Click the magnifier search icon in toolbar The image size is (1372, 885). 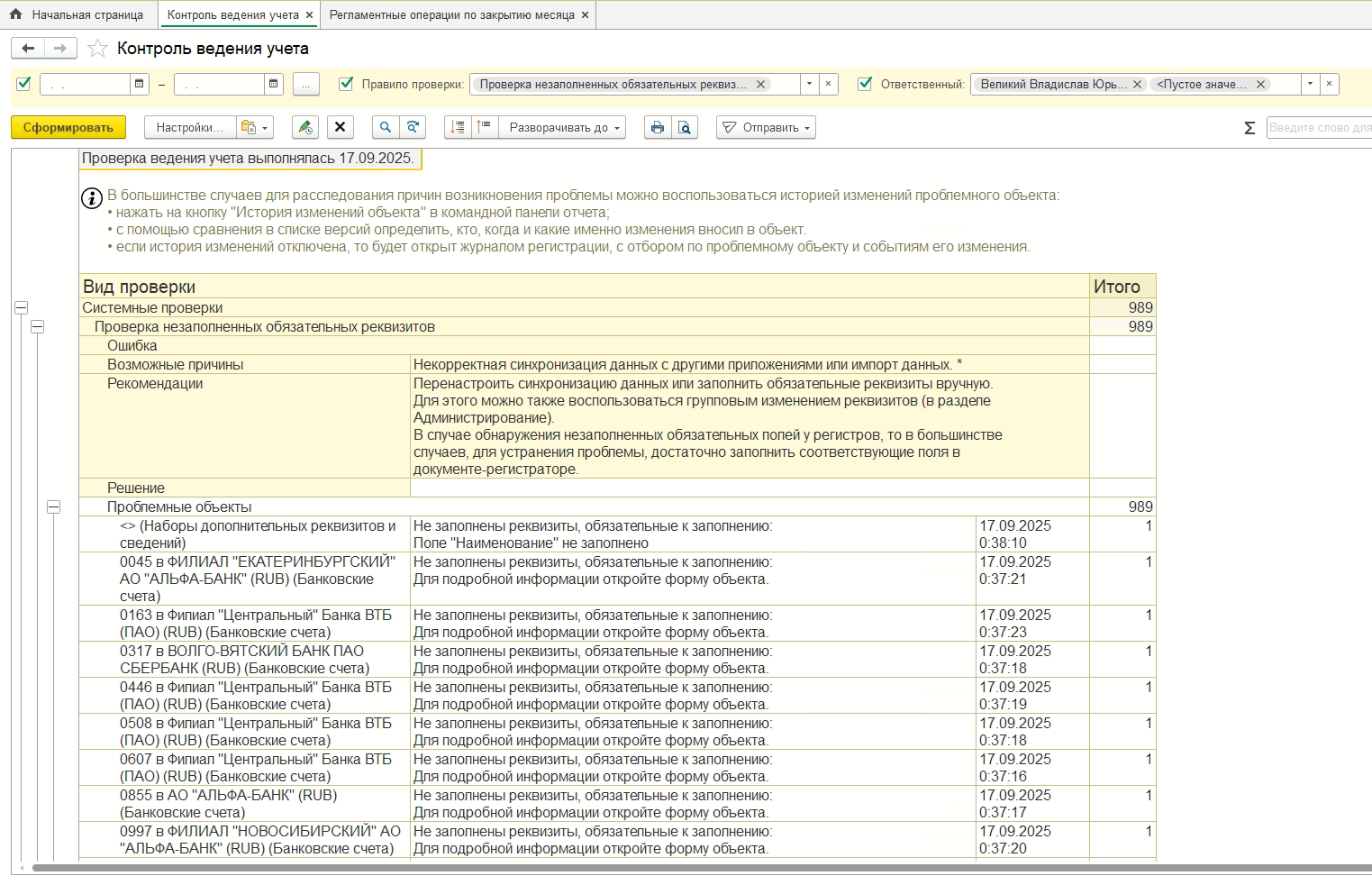pyautogui.click(x=385, y=128)
